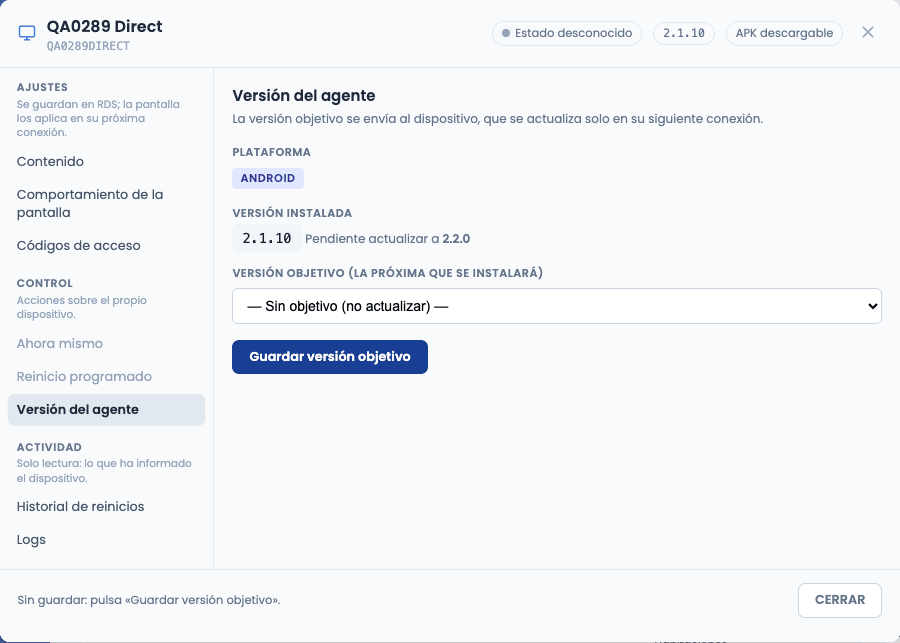This screenshot has height=643, width=900.
Task: Click the PLATAFORMA label
Action: pyautogui.click(x=271, y=152)
